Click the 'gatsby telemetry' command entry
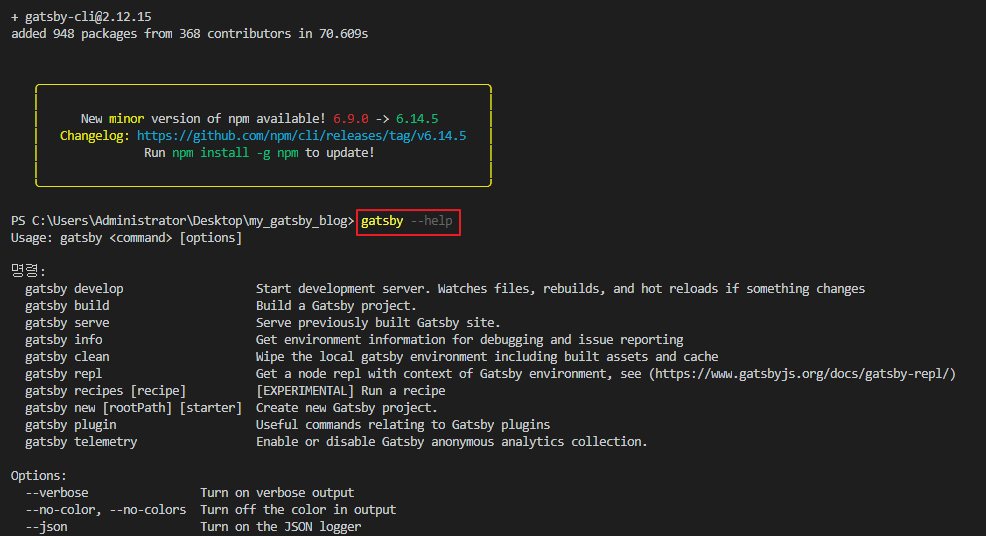 tap(81, 442)
